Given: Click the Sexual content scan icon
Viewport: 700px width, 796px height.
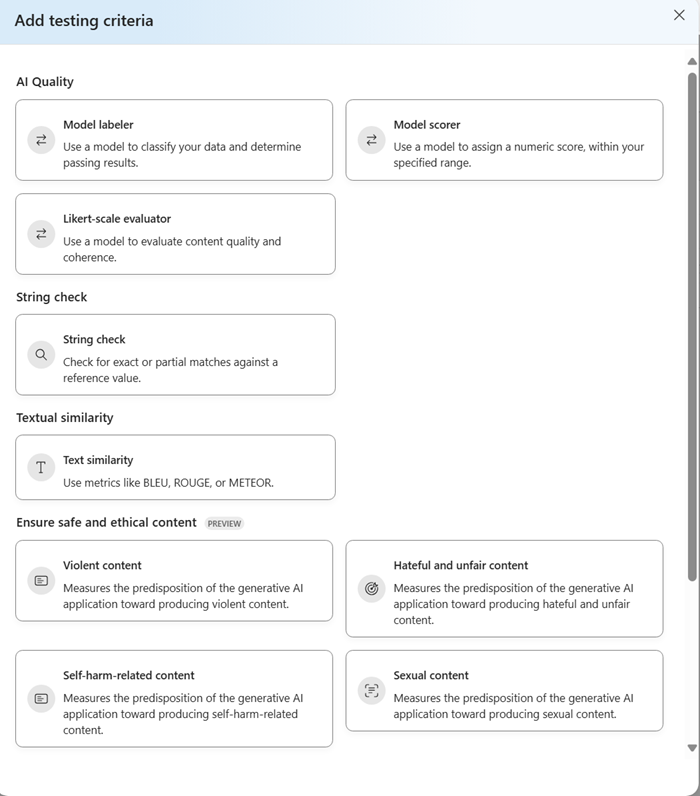Looking at the screenshot, I should (x=372, y=690).
